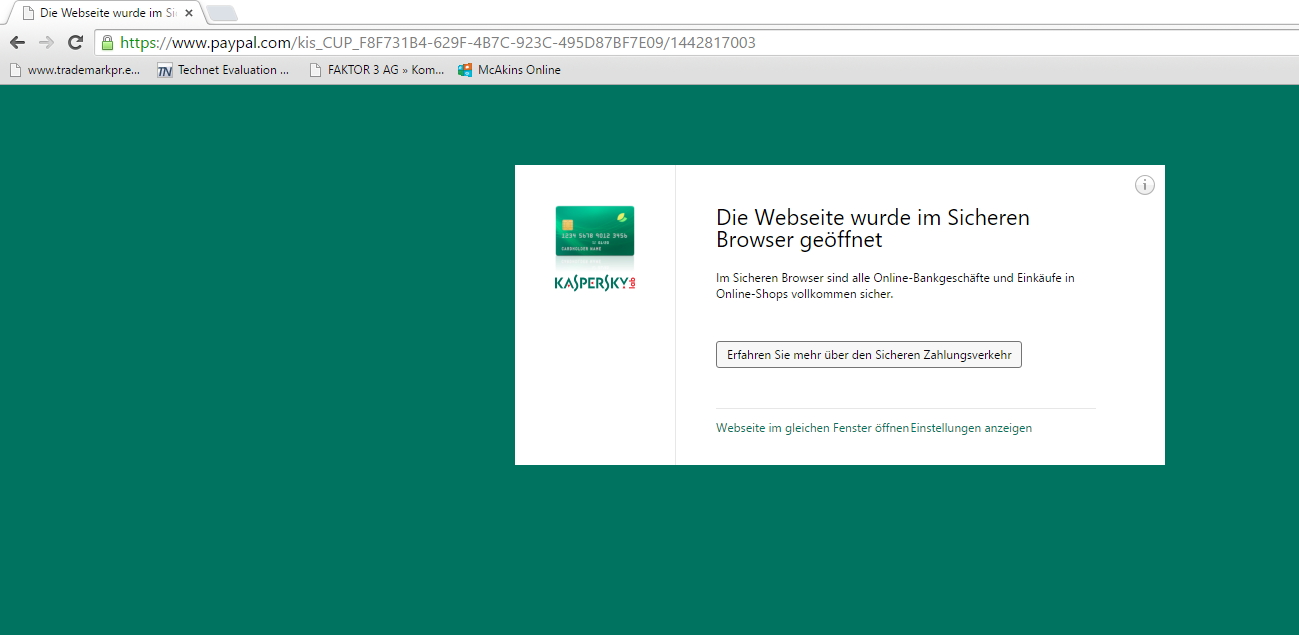This screenshot has width=1299, height=635.
Task: Click the Kaspersky Lab logo
Action: 595,284
